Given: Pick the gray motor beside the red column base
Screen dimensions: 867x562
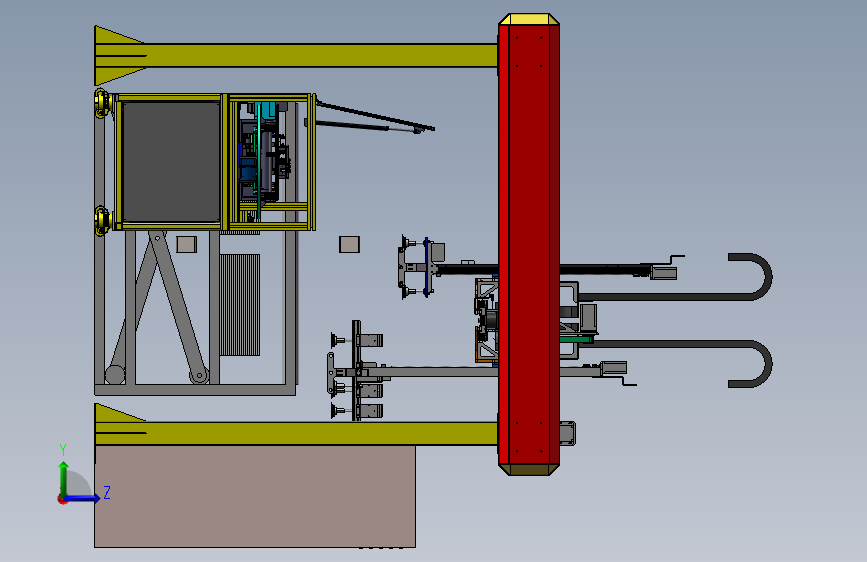Looking at the screenshot, I should tap(567, 433).
